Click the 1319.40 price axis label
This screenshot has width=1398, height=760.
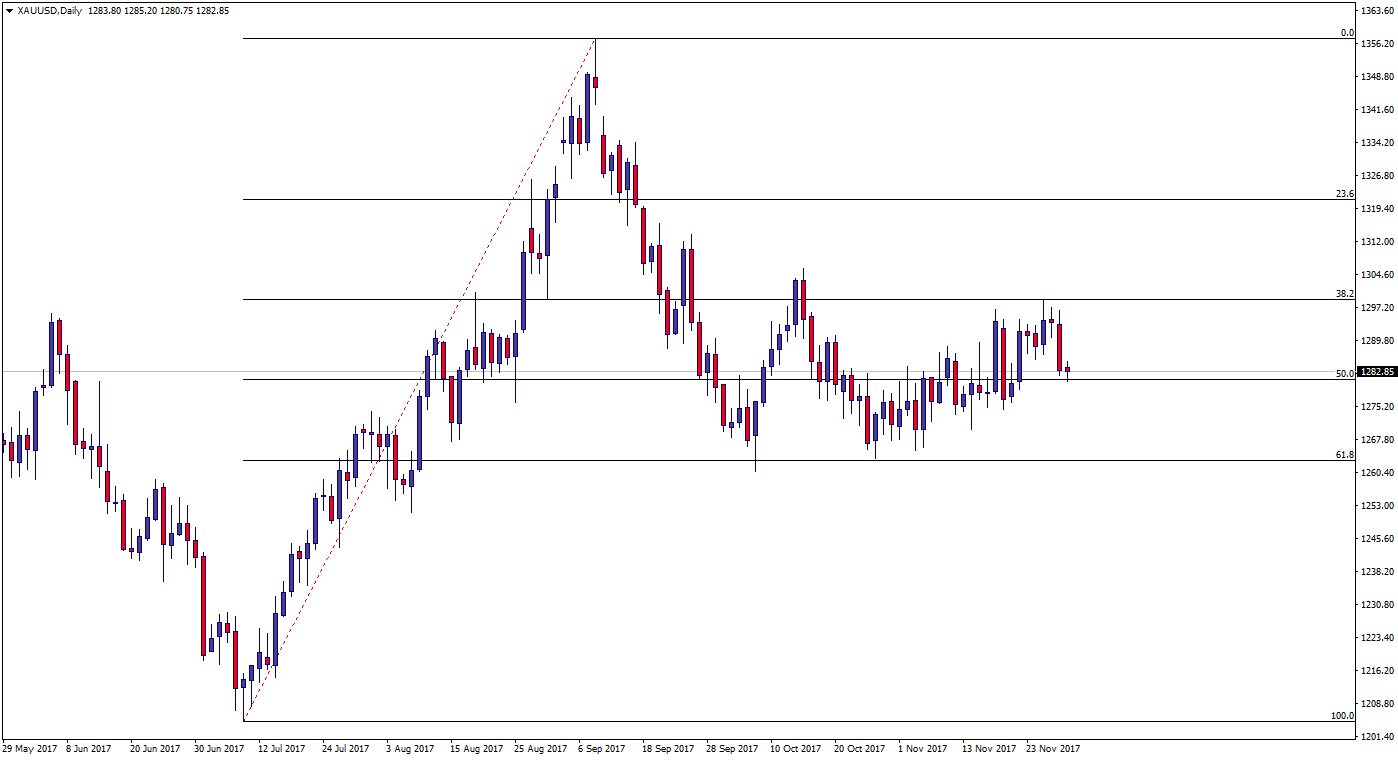(1377, 209)
